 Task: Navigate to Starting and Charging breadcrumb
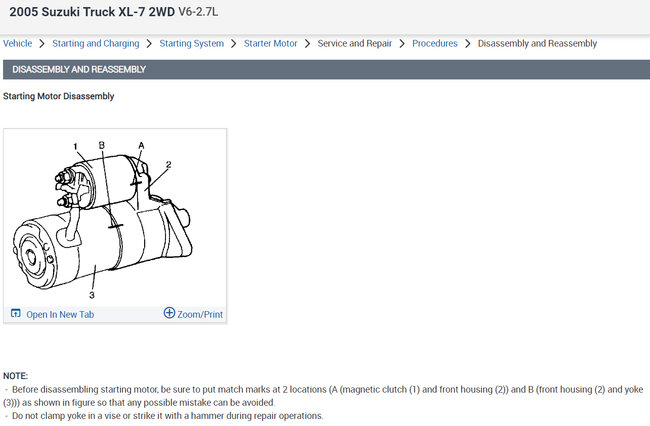coord(96,44)
